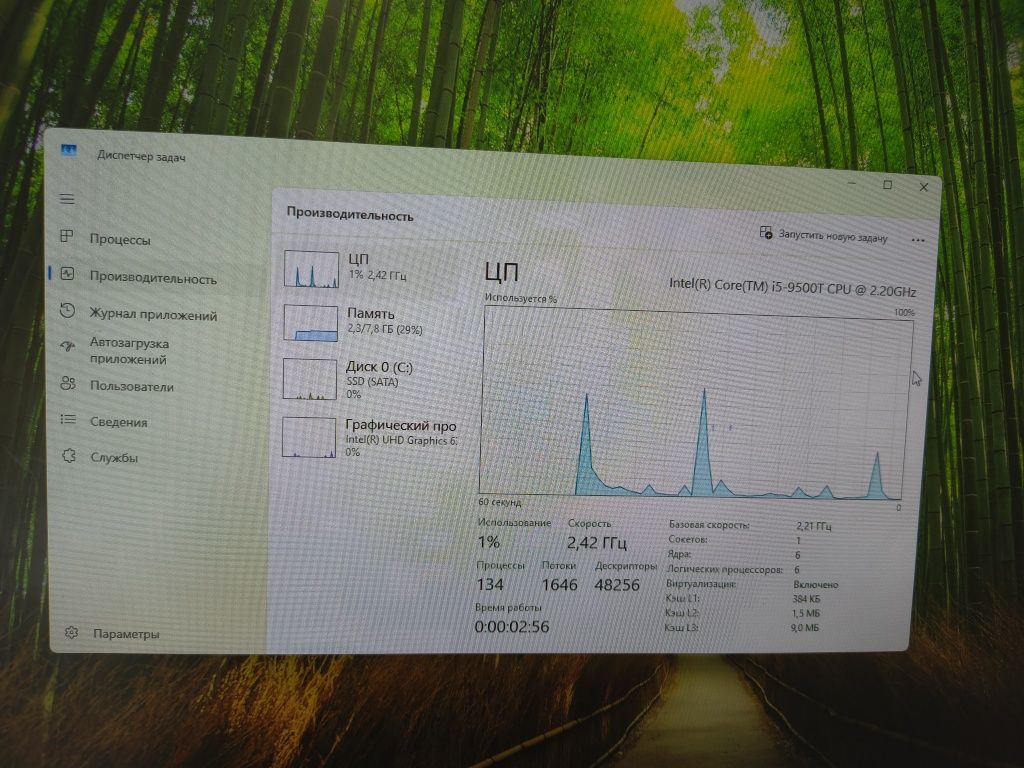Navigate to Службы
Screen dimensions: 1024x768
(x=114, y=458)
